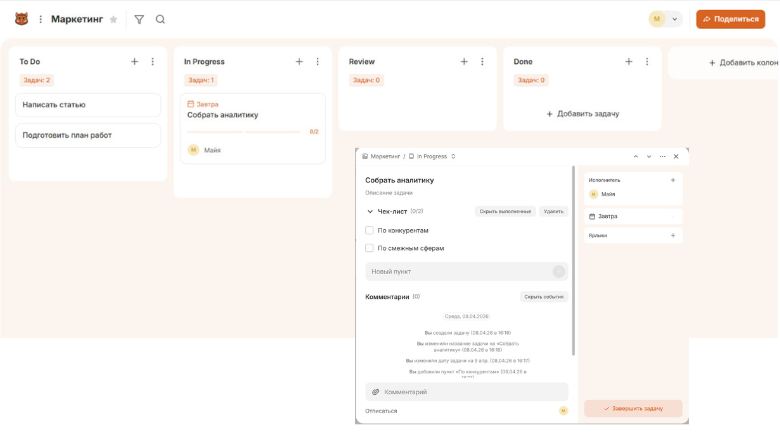Add a task to the Review column
Screen dimensions: 780x440
tap(464, 62)
